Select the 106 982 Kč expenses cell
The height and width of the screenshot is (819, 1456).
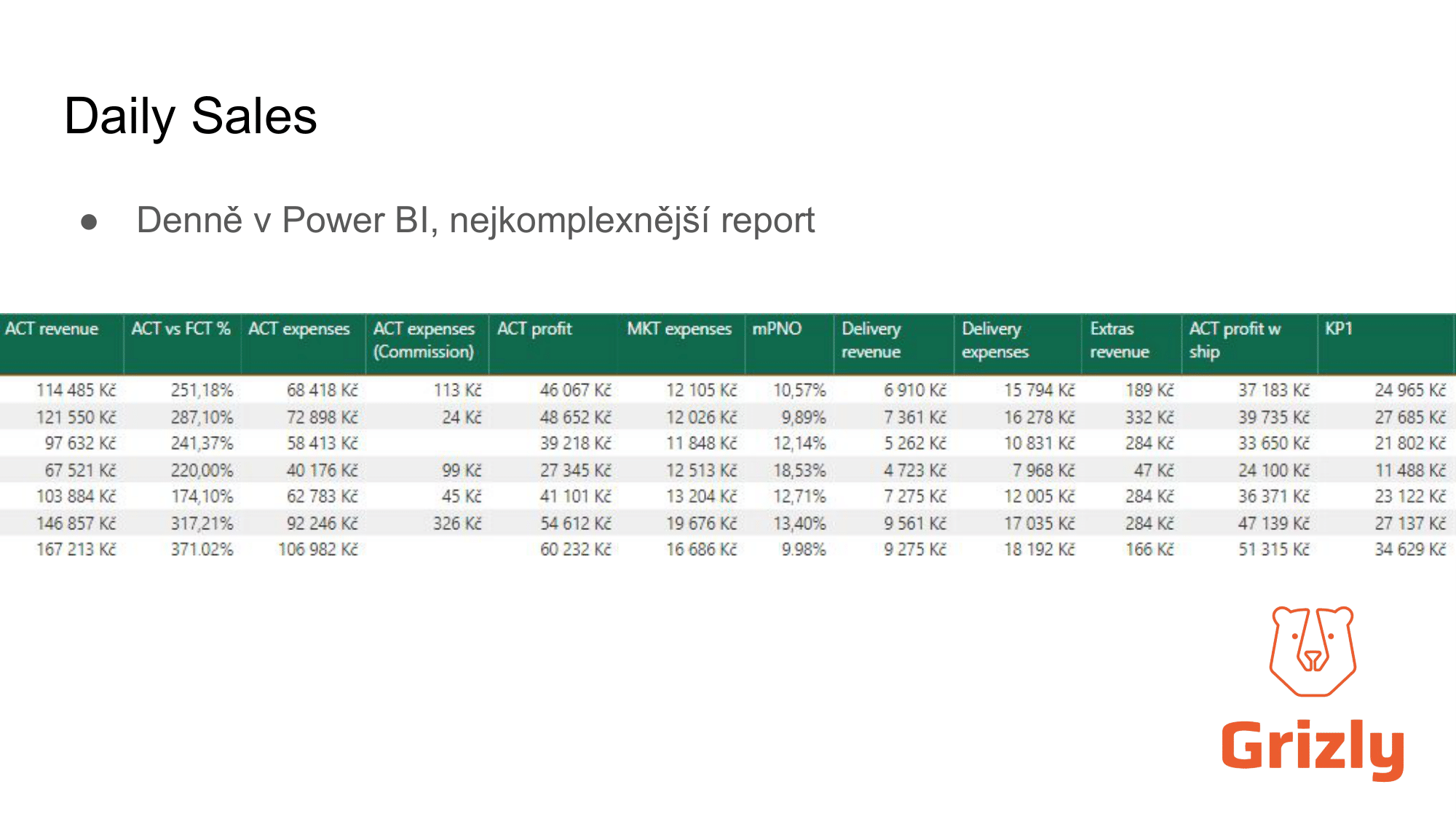(318, 550)
